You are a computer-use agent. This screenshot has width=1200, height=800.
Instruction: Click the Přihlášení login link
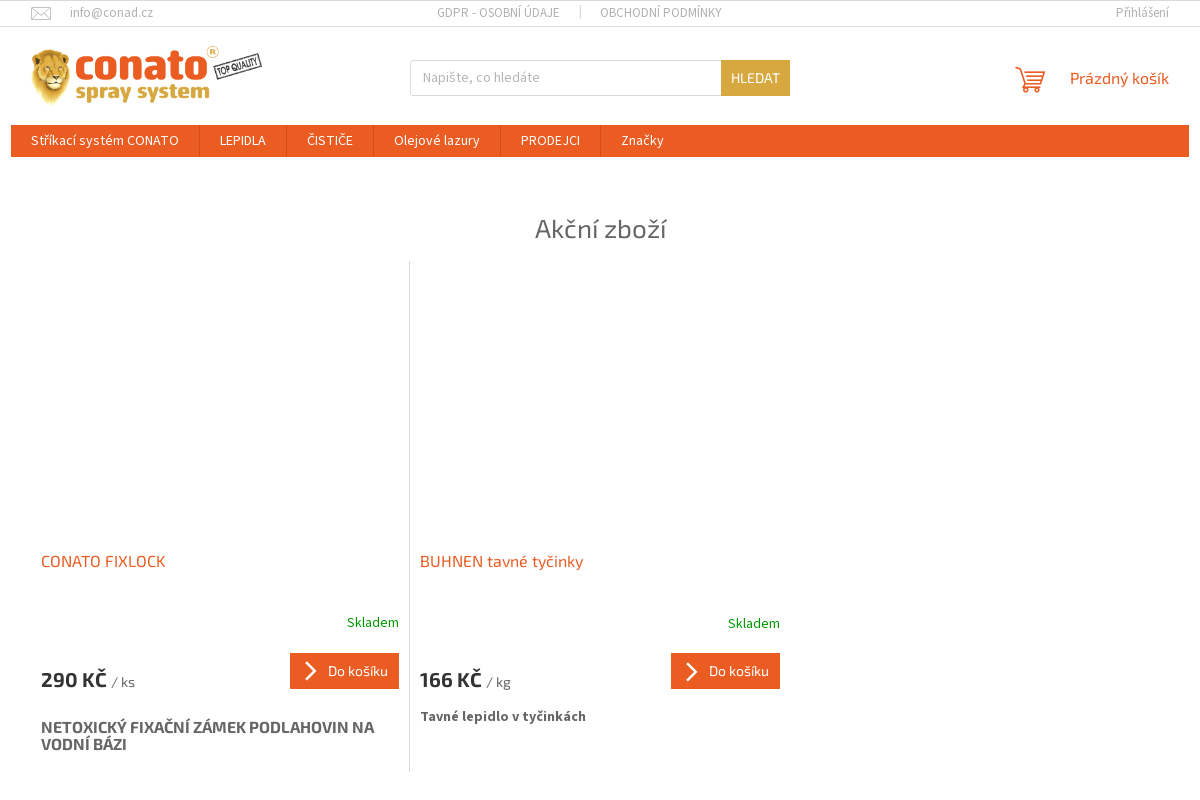click(x=1141, y=13)
